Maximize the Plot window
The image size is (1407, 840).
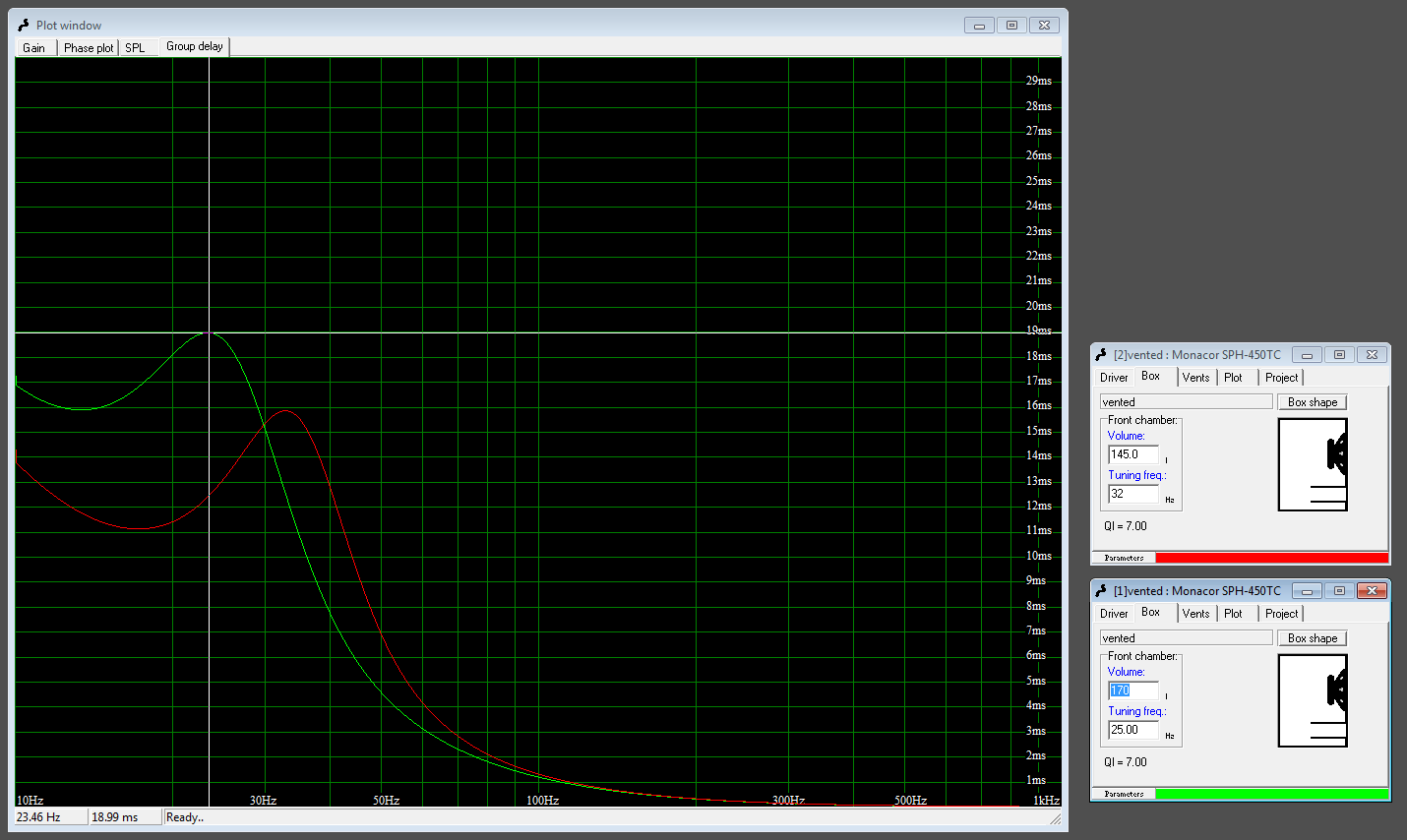pyautogui.click(x=1011, y=25)
